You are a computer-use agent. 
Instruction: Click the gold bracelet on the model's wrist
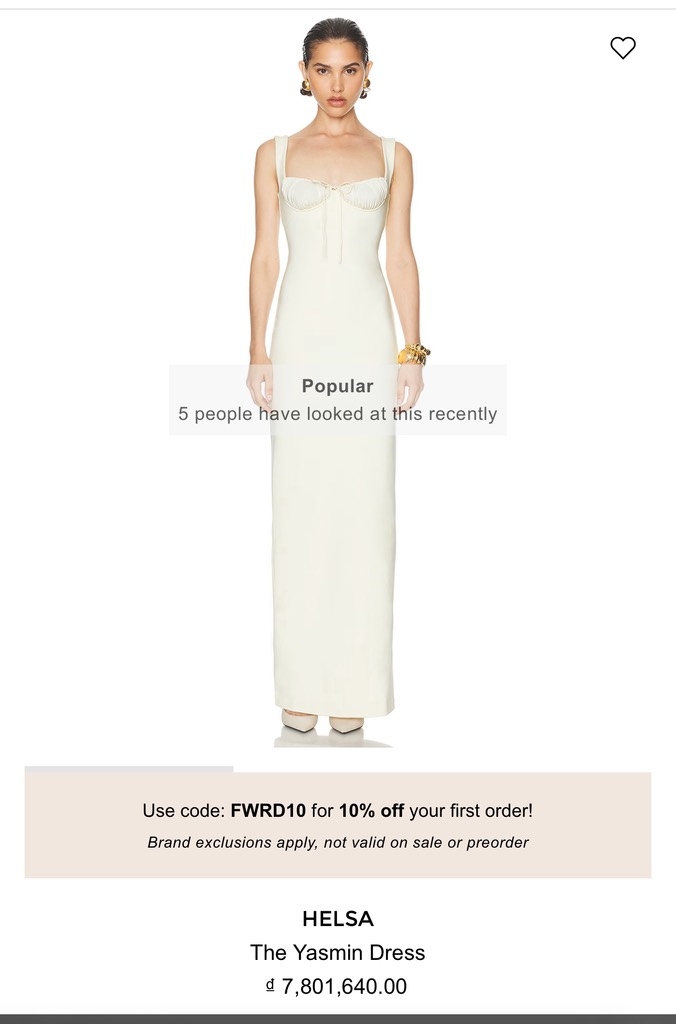pos(413,354)
